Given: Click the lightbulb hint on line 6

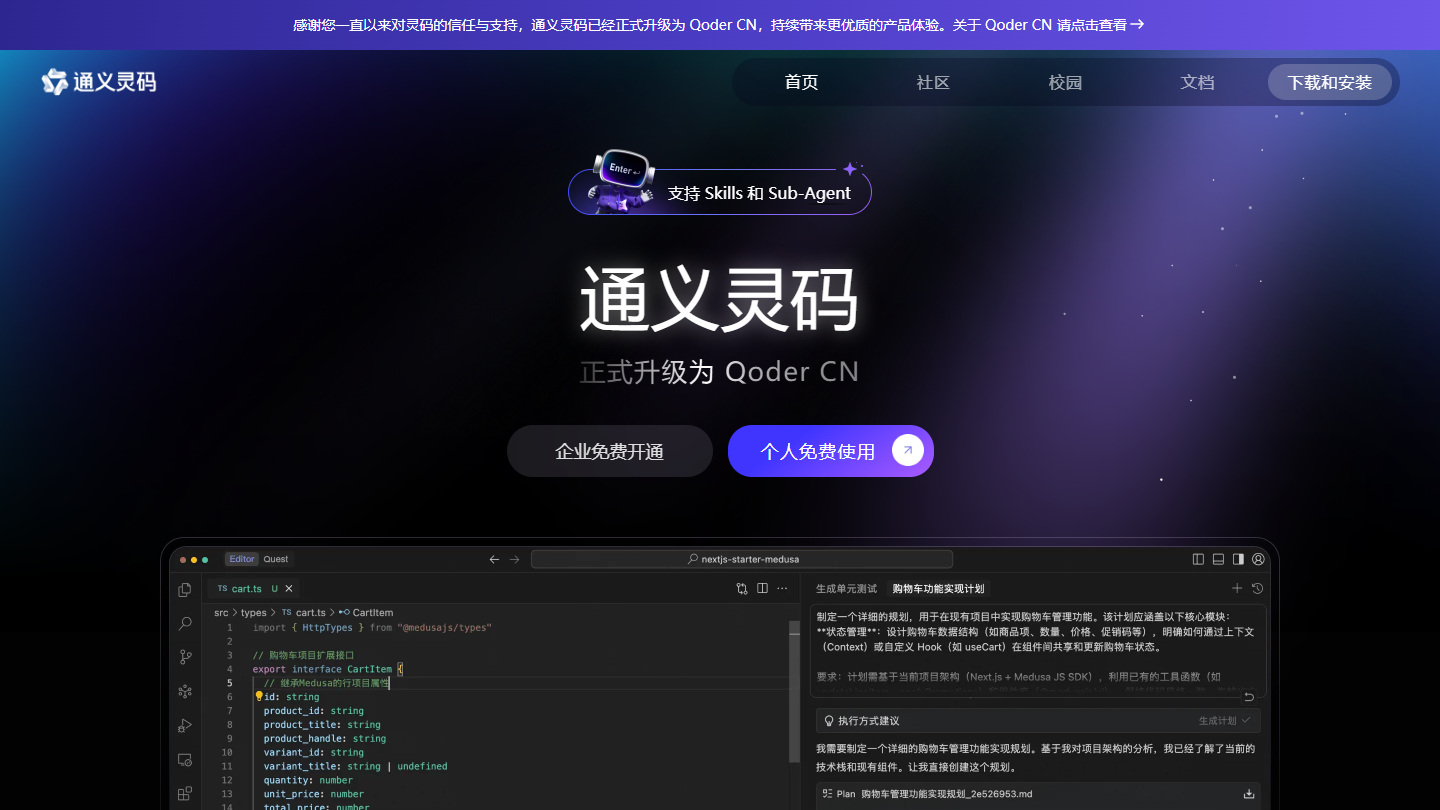Looking at the screenshot, I should coord(258,696).
